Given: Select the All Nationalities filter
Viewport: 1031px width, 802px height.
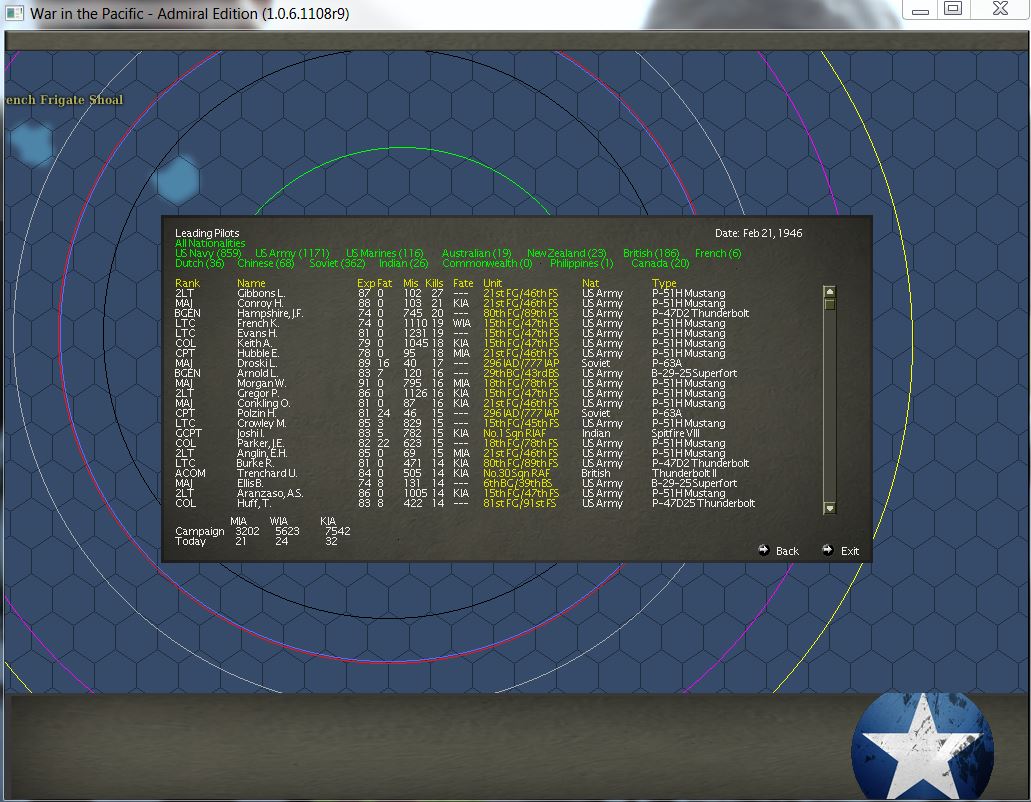Looking at the screenshot, I should tap(210, 243).
